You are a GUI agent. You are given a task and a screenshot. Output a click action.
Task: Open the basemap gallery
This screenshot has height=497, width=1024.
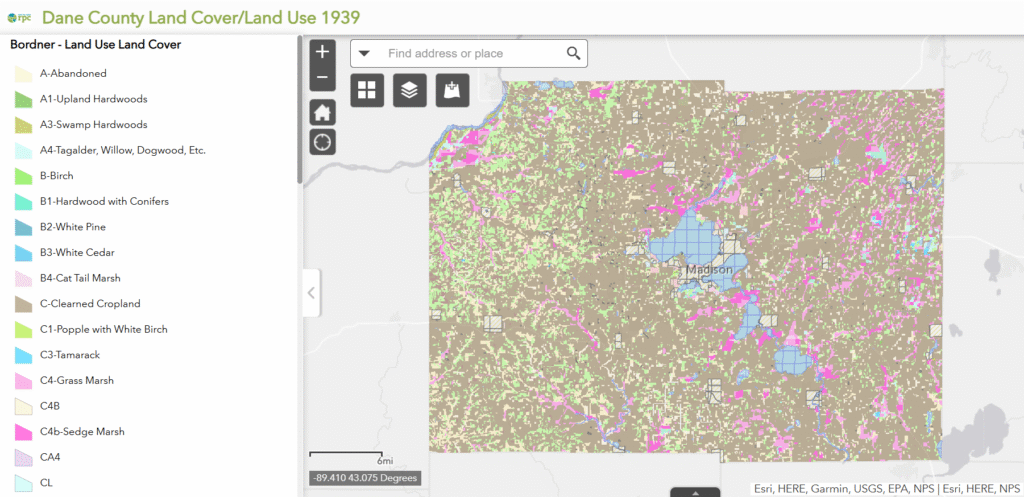click(367, 90)
